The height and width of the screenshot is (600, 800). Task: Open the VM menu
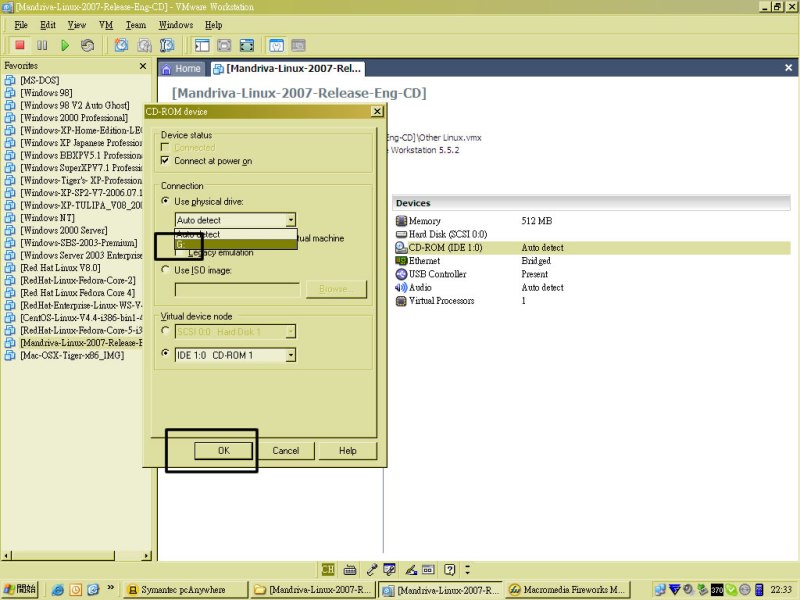[x=106, y=25]
